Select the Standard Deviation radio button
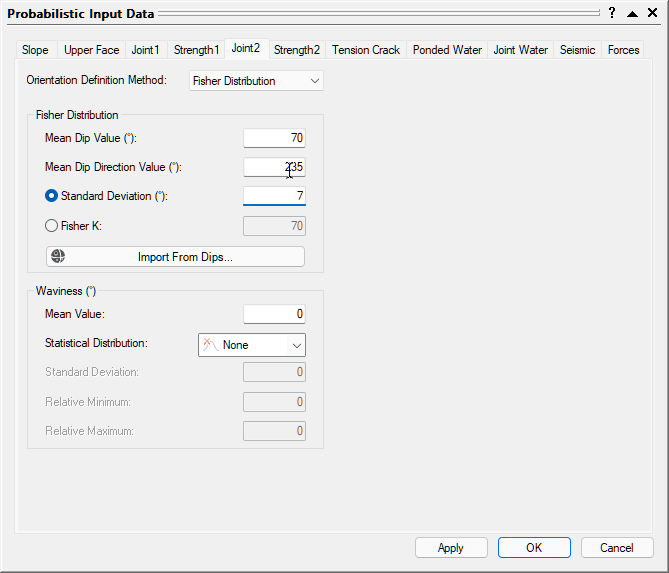 tap(52, 196)
